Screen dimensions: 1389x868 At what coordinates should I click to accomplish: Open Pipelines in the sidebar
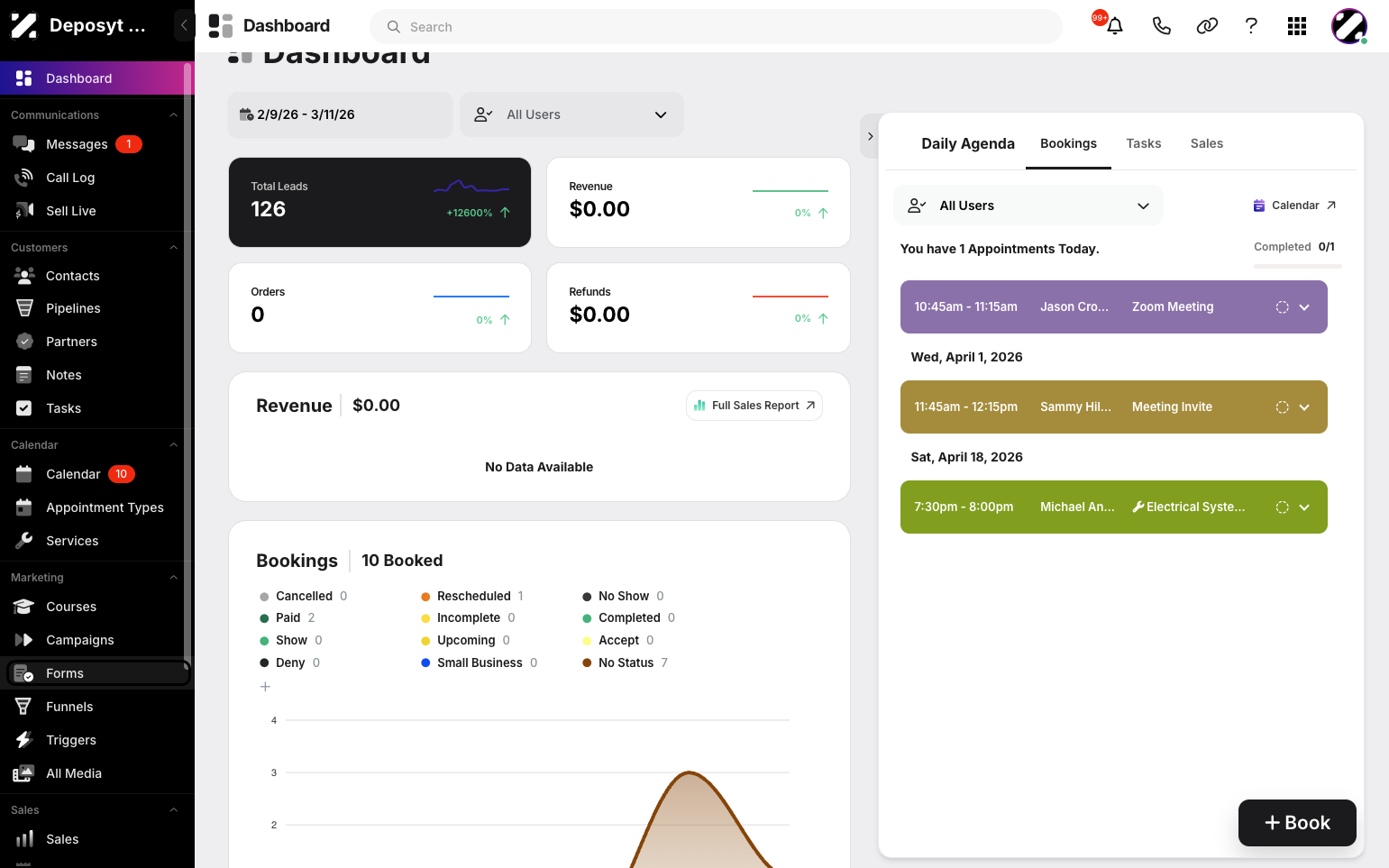[x=97, y=308]
